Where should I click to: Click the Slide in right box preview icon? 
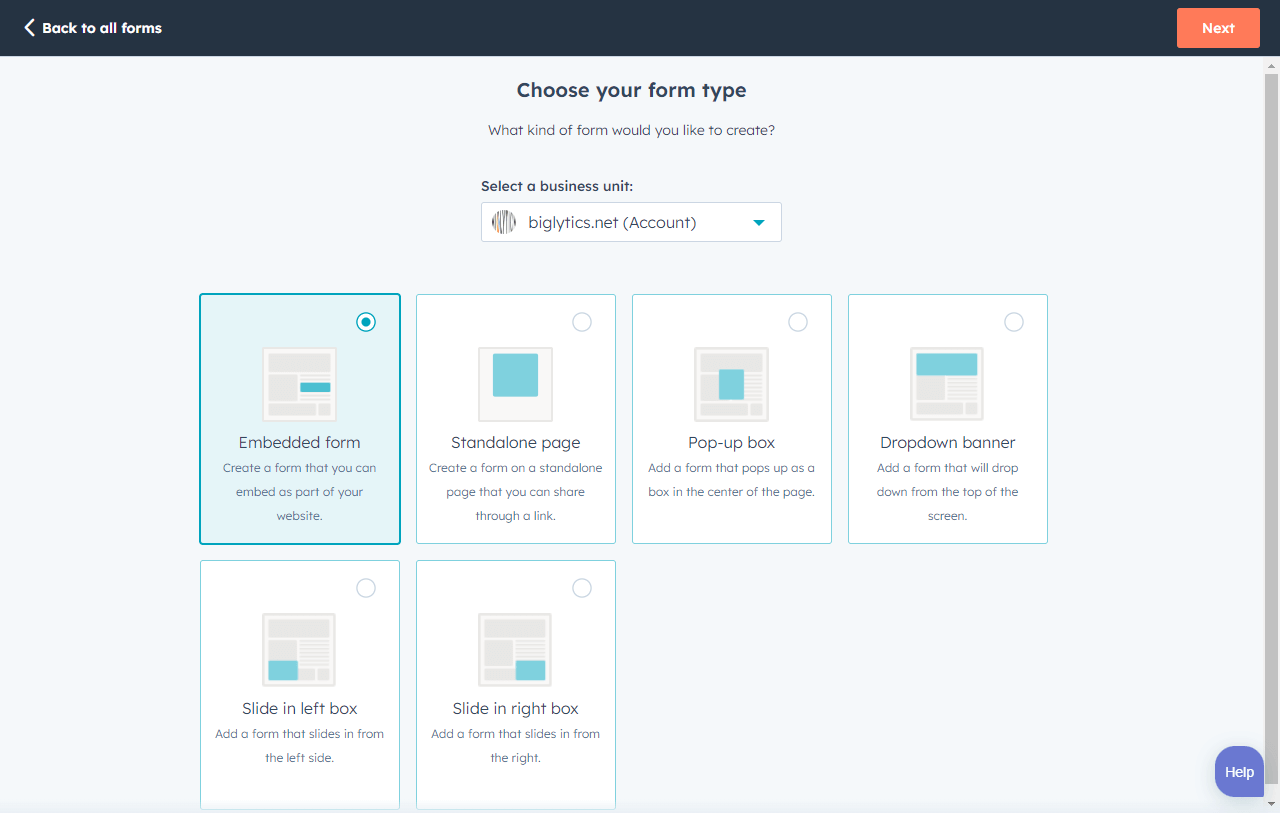tap(515, 650)
